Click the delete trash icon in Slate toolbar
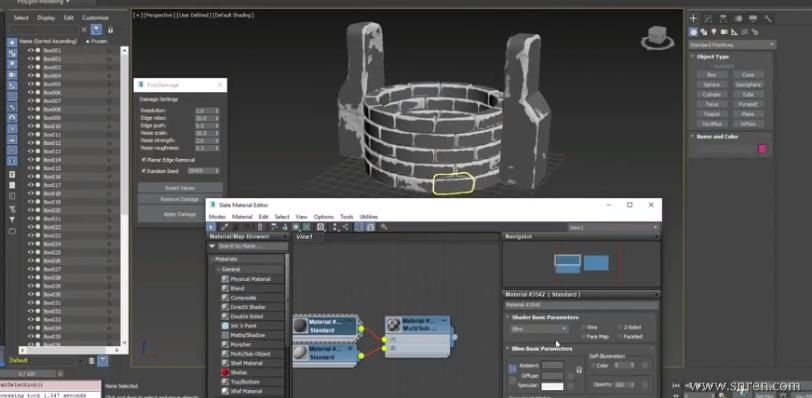The image size is (812, 398). pos(260,227)
